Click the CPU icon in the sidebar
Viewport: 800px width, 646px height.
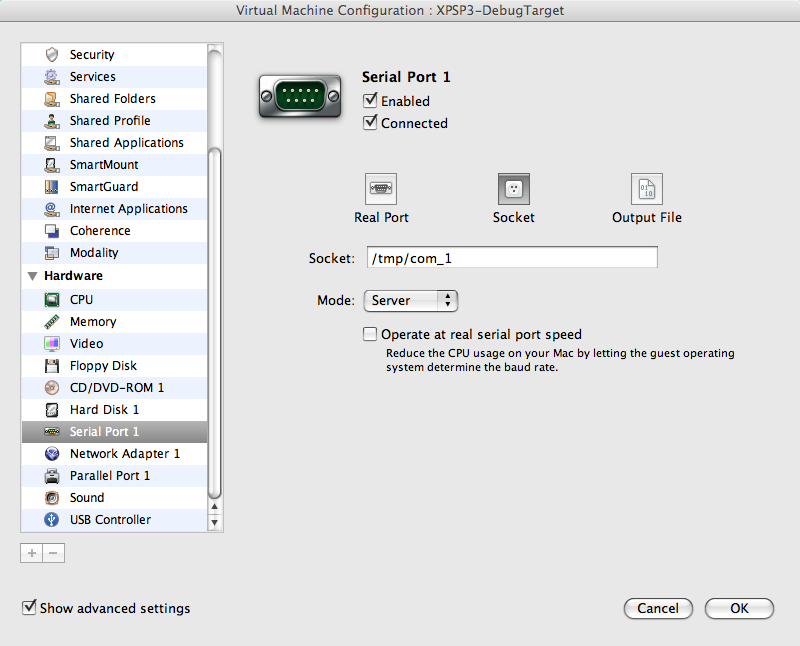pos(52,300)
